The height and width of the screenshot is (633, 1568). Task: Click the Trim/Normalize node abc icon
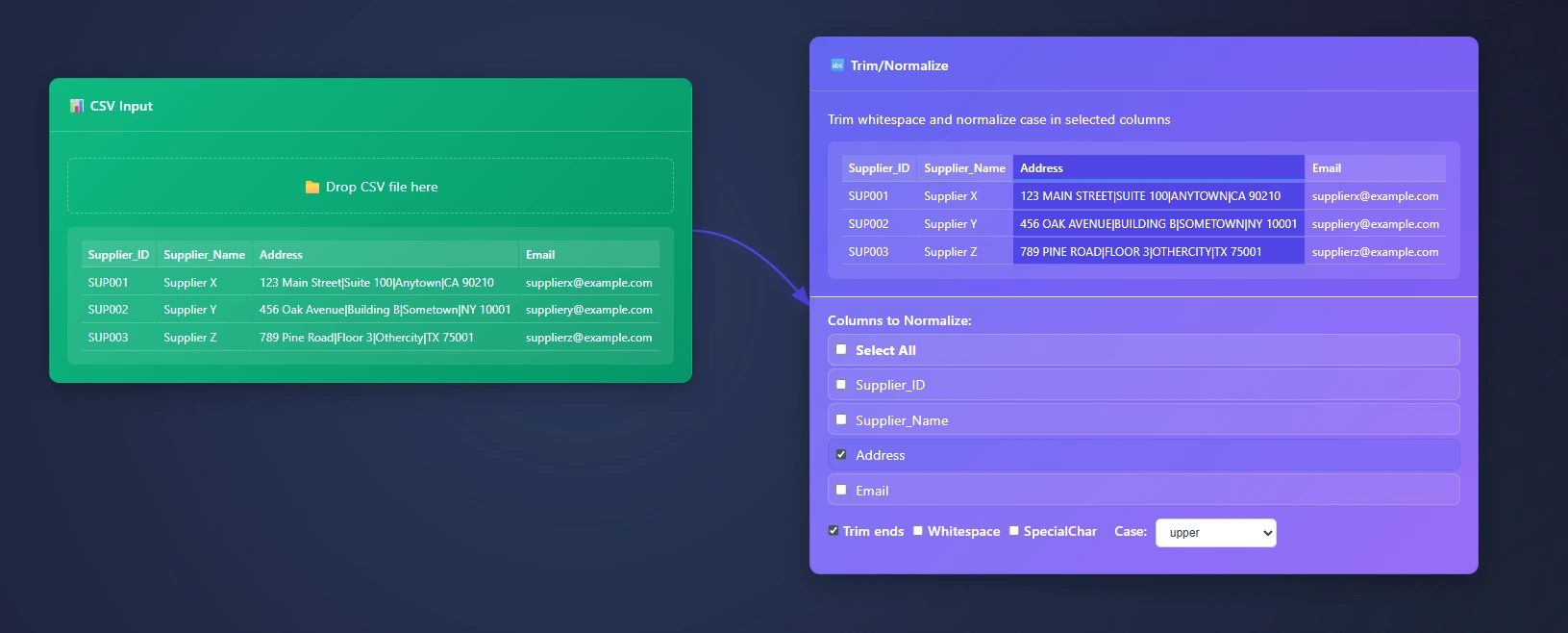coord(837,65)
